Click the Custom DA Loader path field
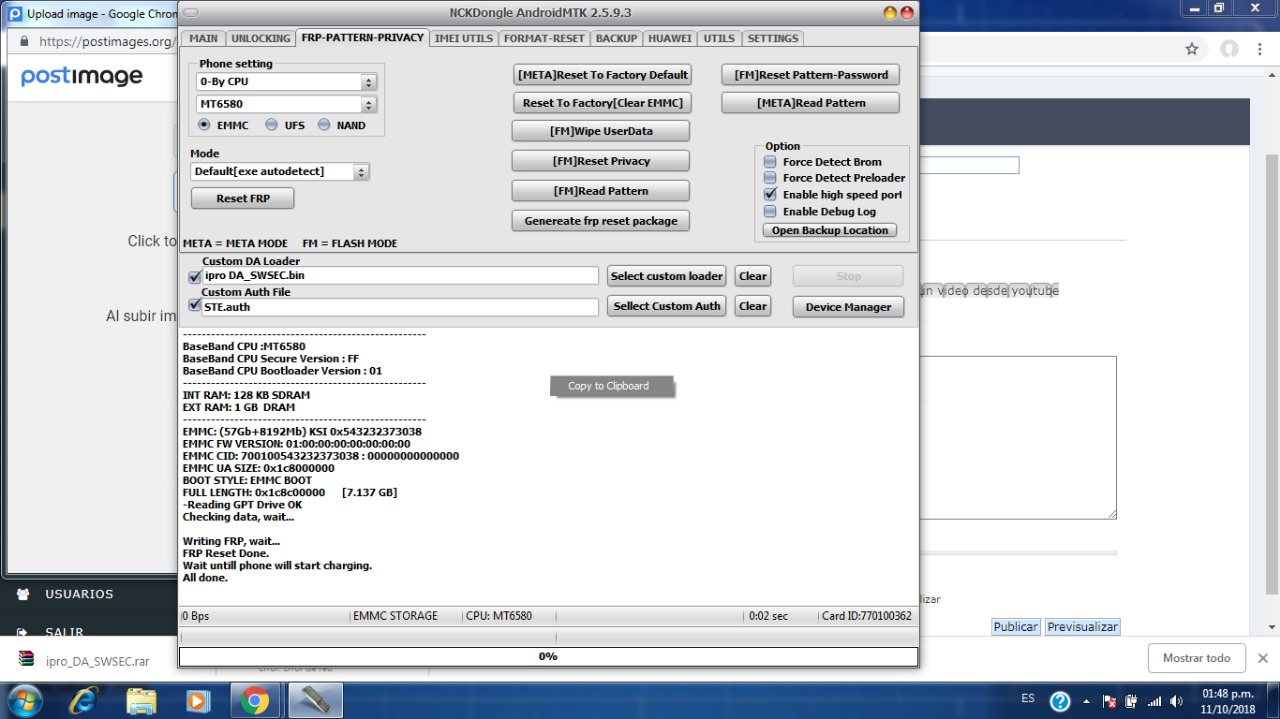Viewport: 1280px width, 719px height. [x=400, y=276]
